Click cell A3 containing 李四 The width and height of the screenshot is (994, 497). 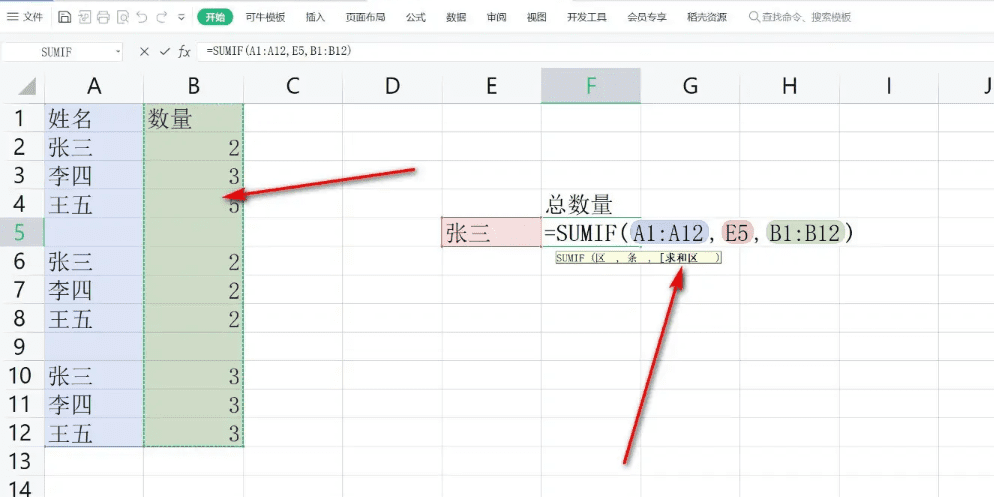(94, 176)
